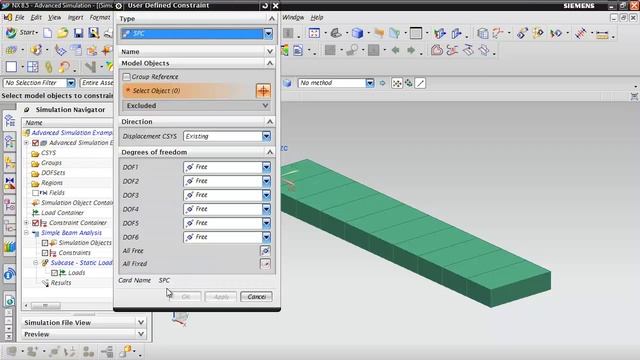Toggle the Advanced Simulation checkbox in navigator
The width and height of the screenshot is (640, 360).
click(35, 143)
